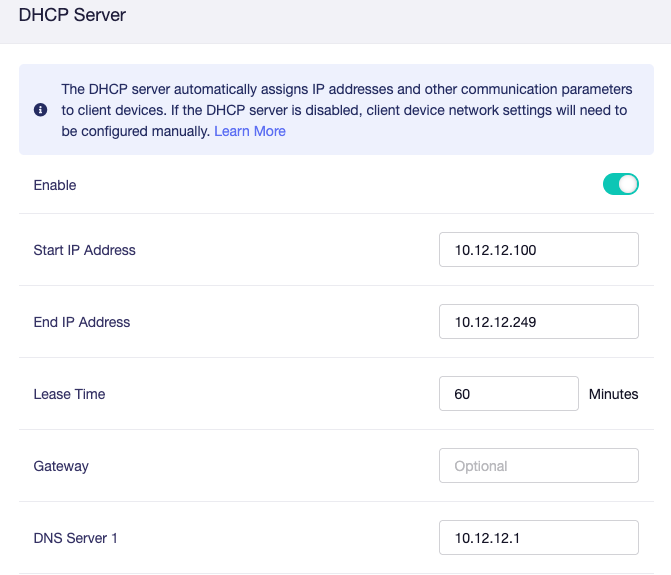Viewport: 671px width, 575px height.
Task: Click the End IP Address label
Action: click(82, 322)
